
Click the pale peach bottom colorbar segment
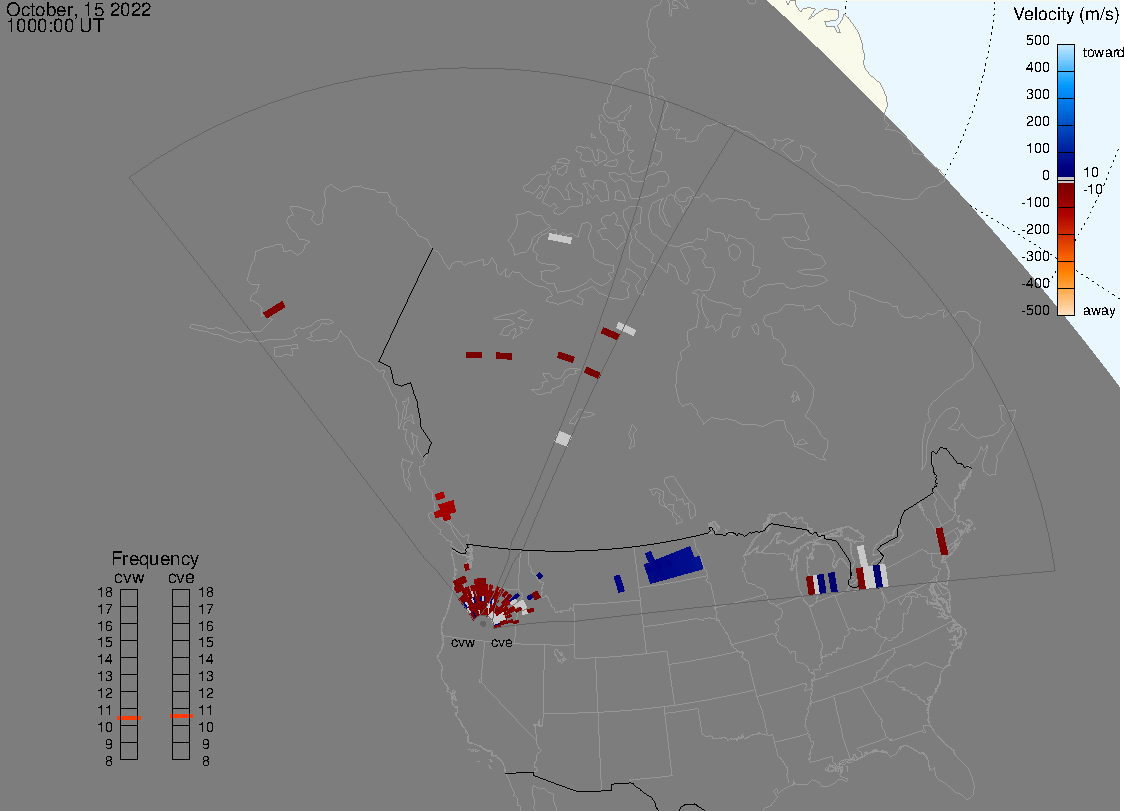click(1066, 301)
